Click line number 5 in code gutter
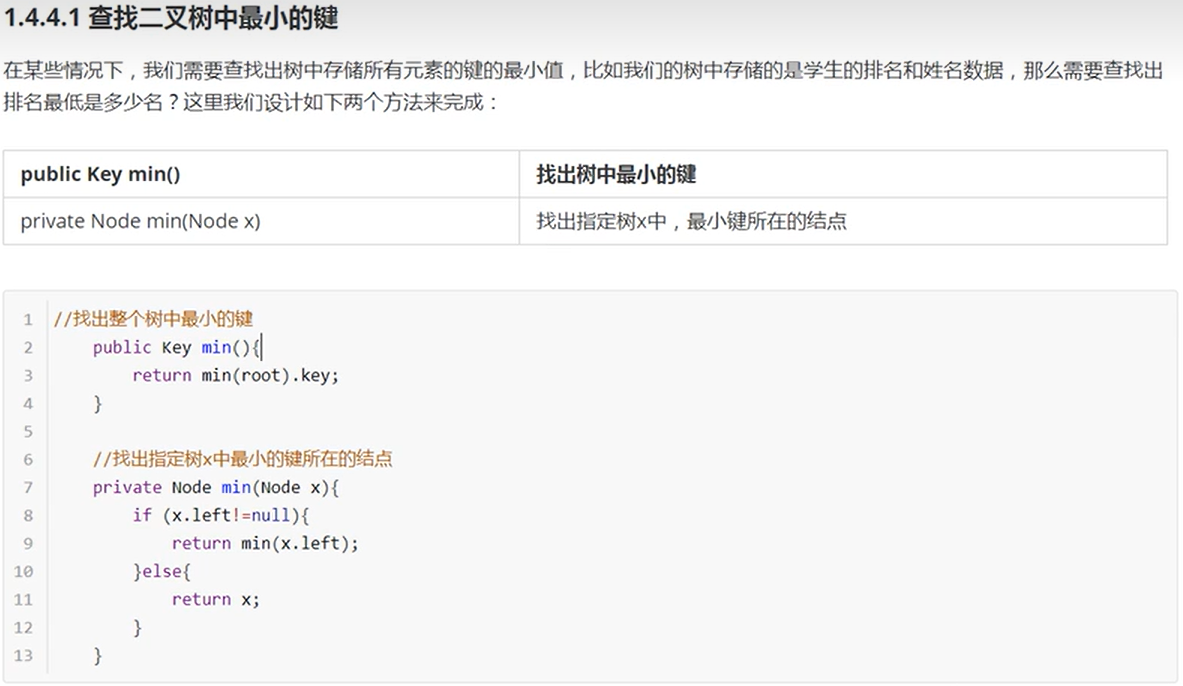Viewport: 1183px width, 686px height. tap(28, 432)
